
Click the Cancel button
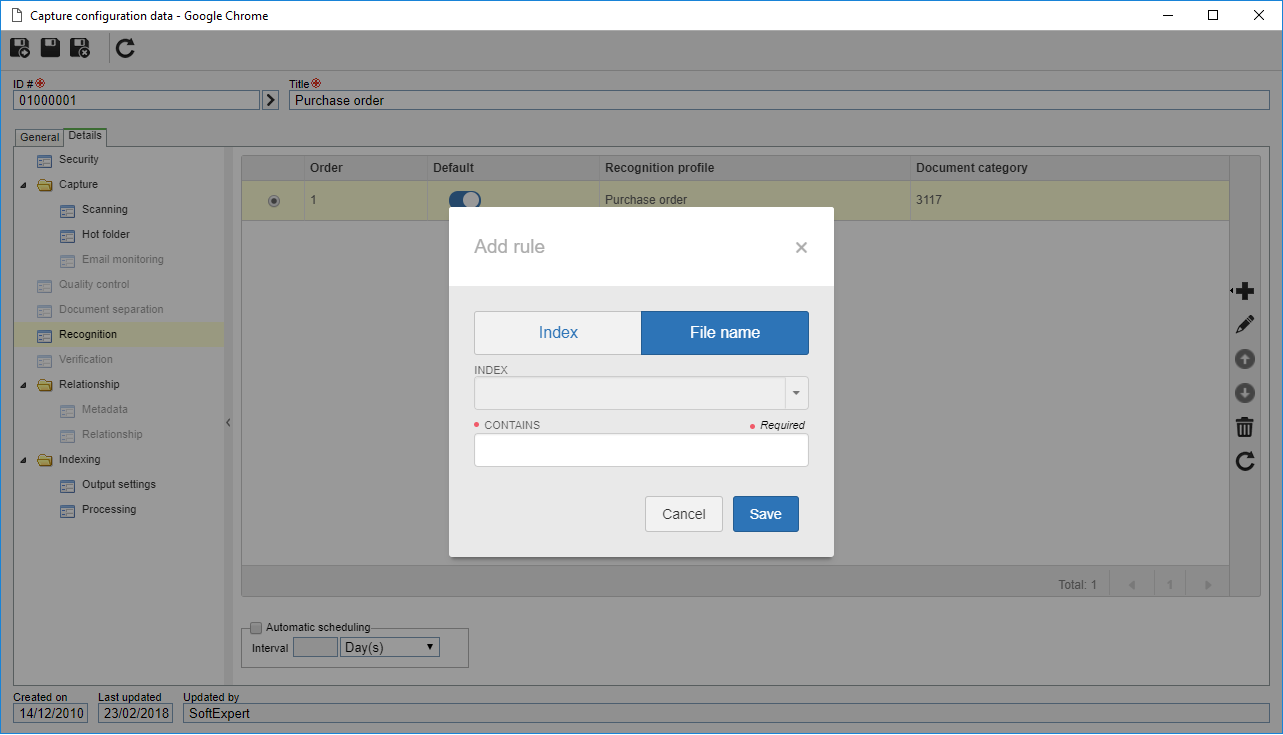click(684, 514)
